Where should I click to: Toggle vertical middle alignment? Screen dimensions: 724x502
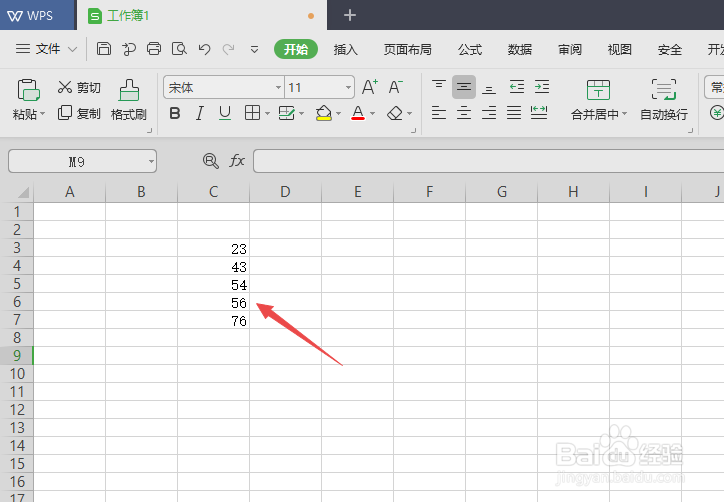coord(464,87)
